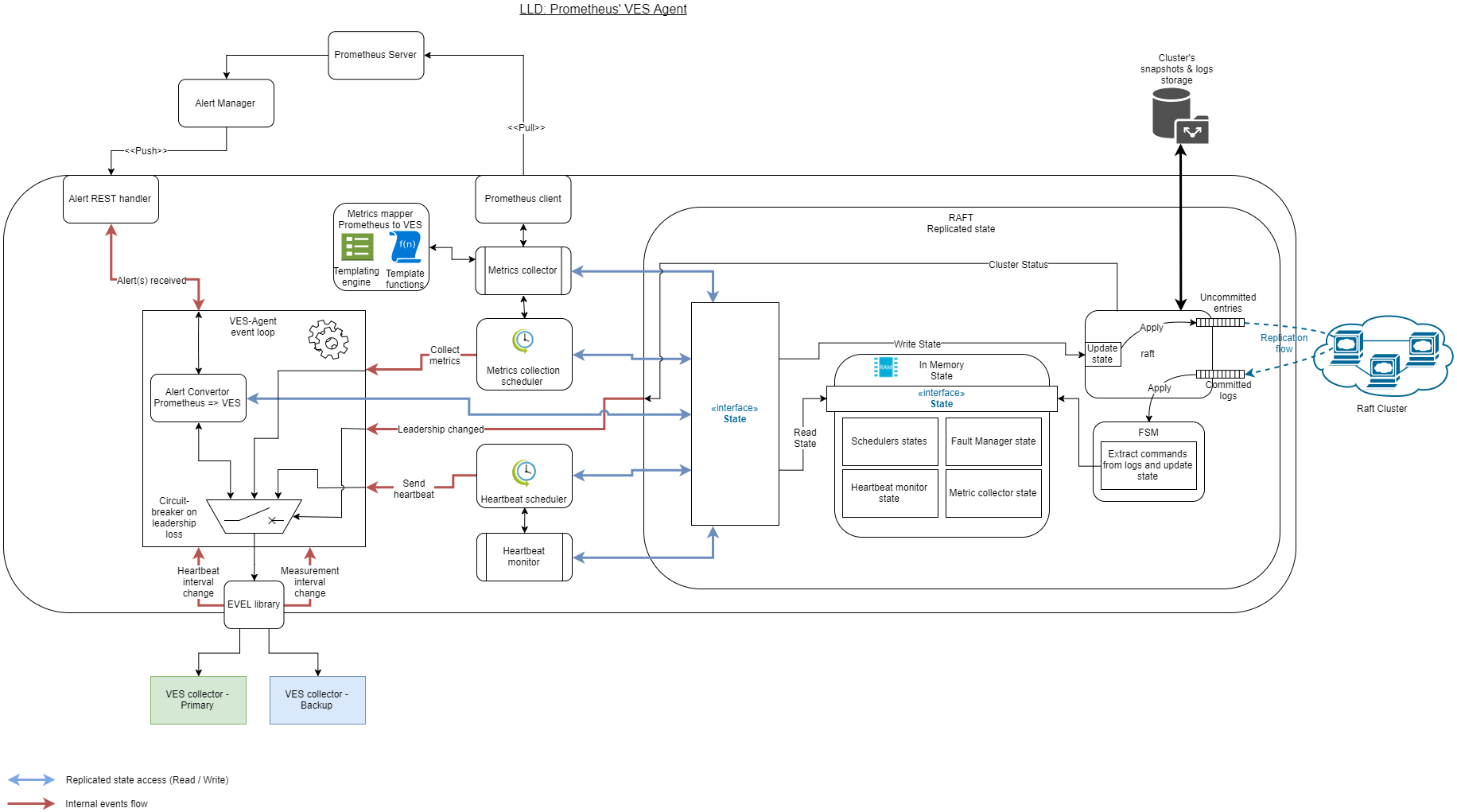
Task: Click the RAFT Replicated state heading
Action: pyautogui.click(x=962, y=223)
